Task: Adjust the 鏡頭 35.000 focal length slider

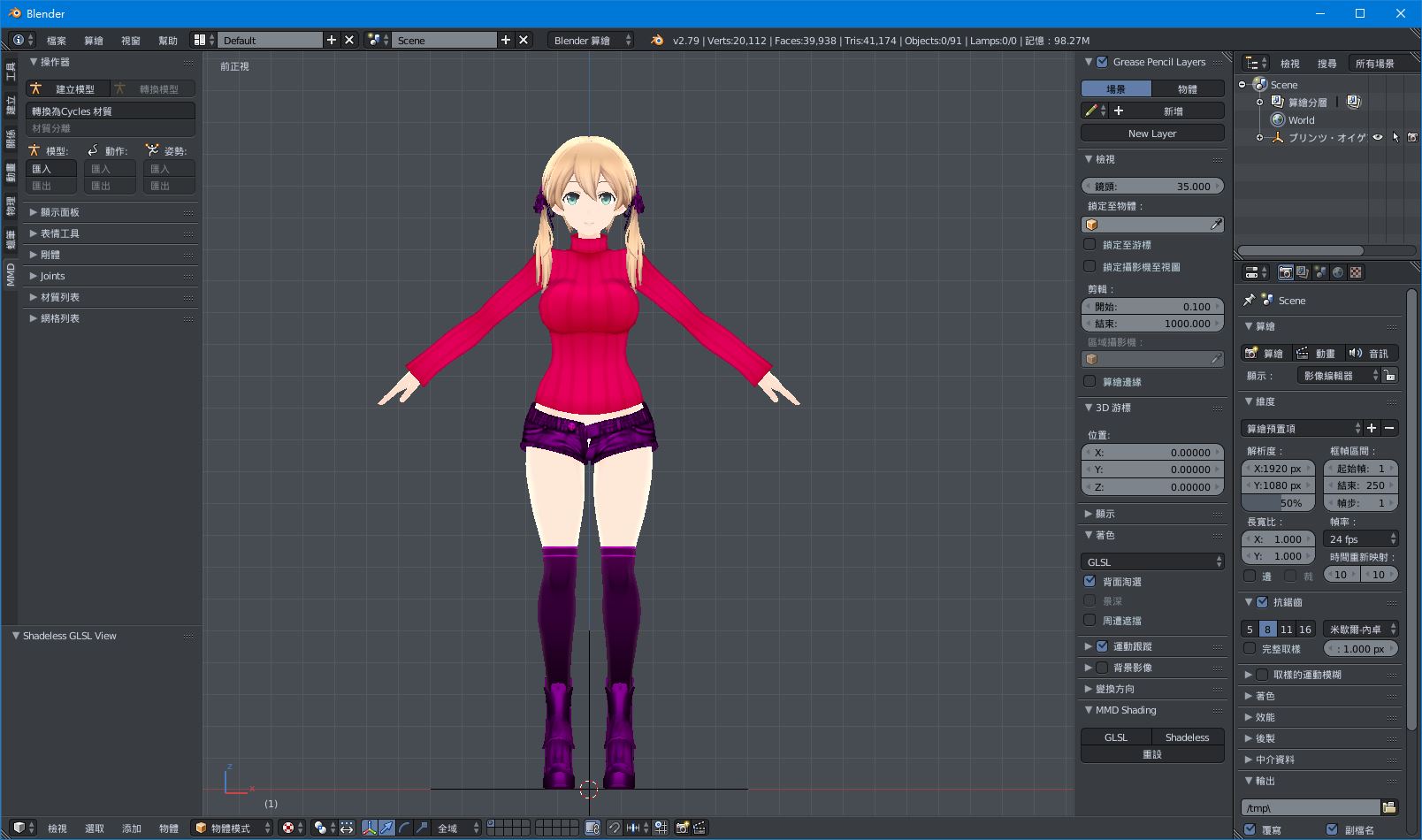Action: pyautogui.click(x=1151, y=186)
